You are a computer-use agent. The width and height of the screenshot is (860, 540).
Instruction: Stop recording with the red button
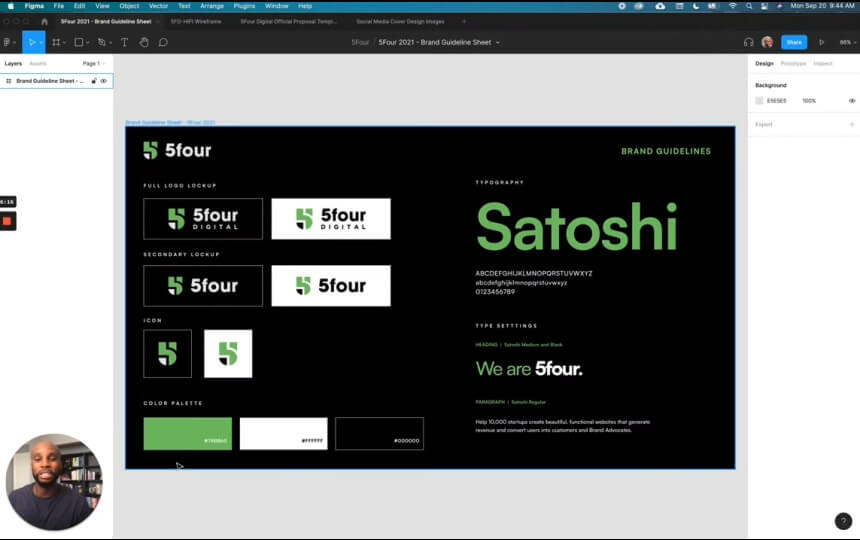pos(7,221)
